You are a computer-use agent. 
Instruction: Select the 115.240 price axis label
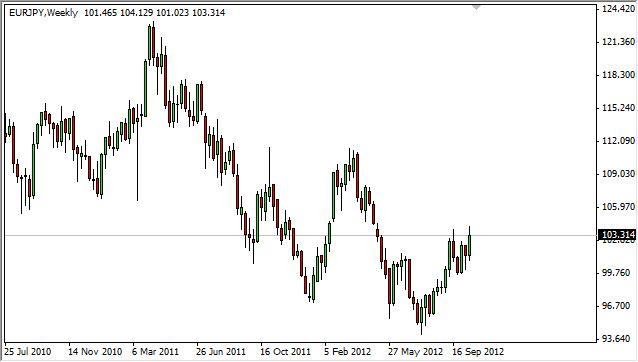[x=618, y=108]
